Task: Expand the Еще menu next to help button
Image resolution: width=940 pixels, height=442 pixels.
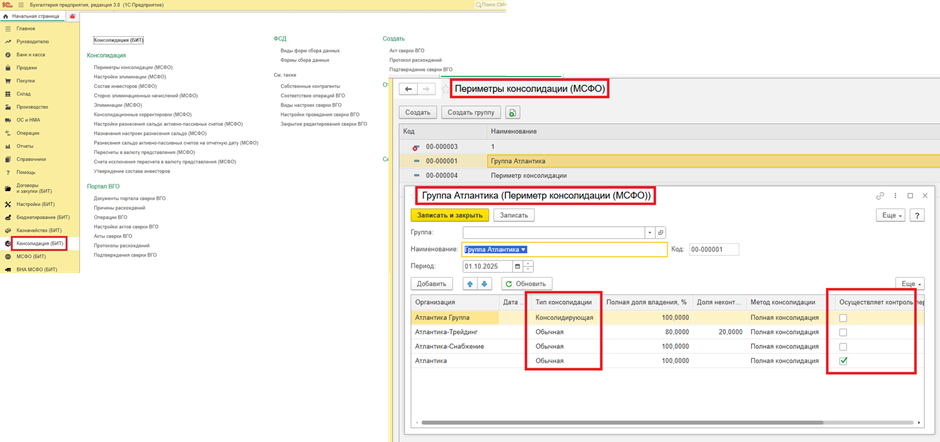Action: click(887, 214)
